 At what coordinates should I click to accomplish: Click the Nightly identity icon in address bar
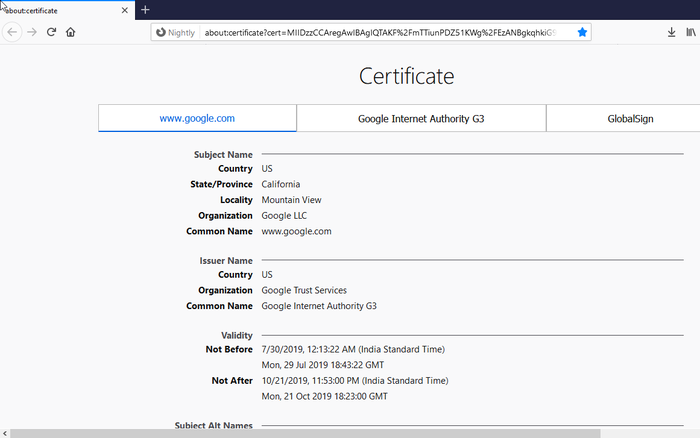[x=175, y=32]
